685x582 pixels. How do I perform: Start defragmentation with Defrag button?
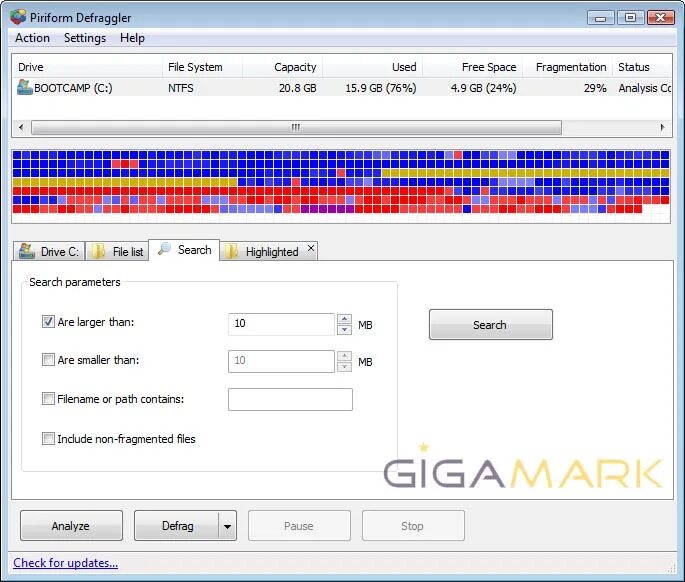coord(177,526)
